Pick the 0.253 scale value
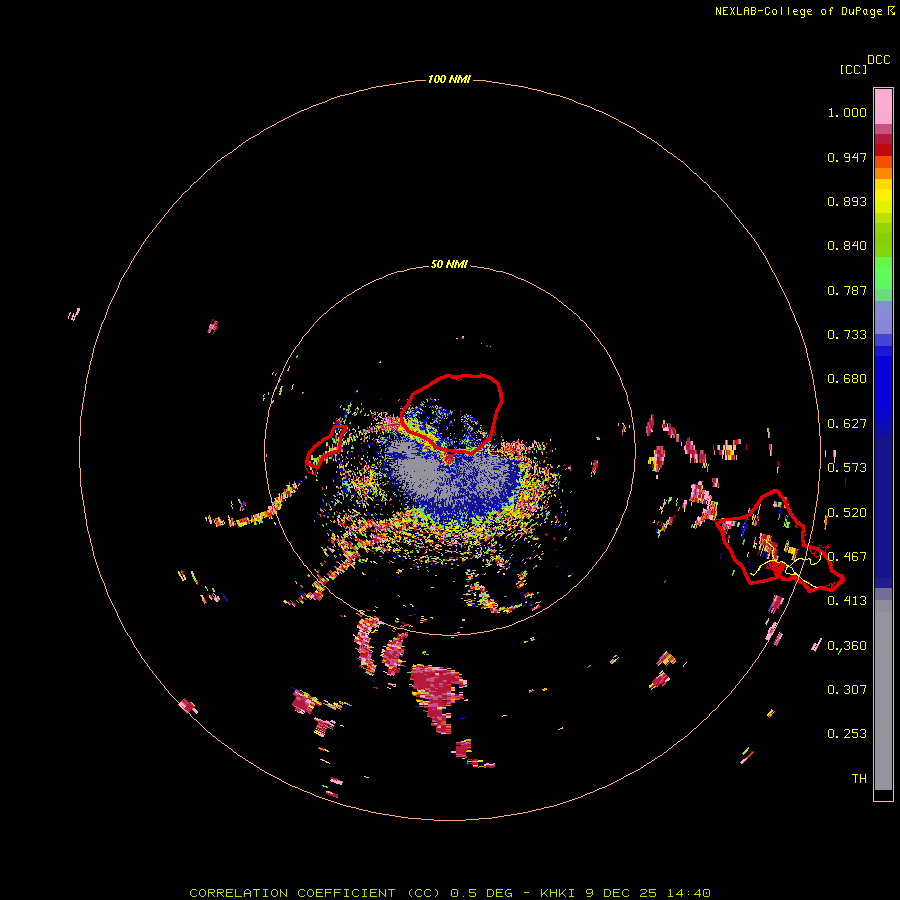Screen dimensions: 900x900 pyautogui.click(x=847, y=734)
